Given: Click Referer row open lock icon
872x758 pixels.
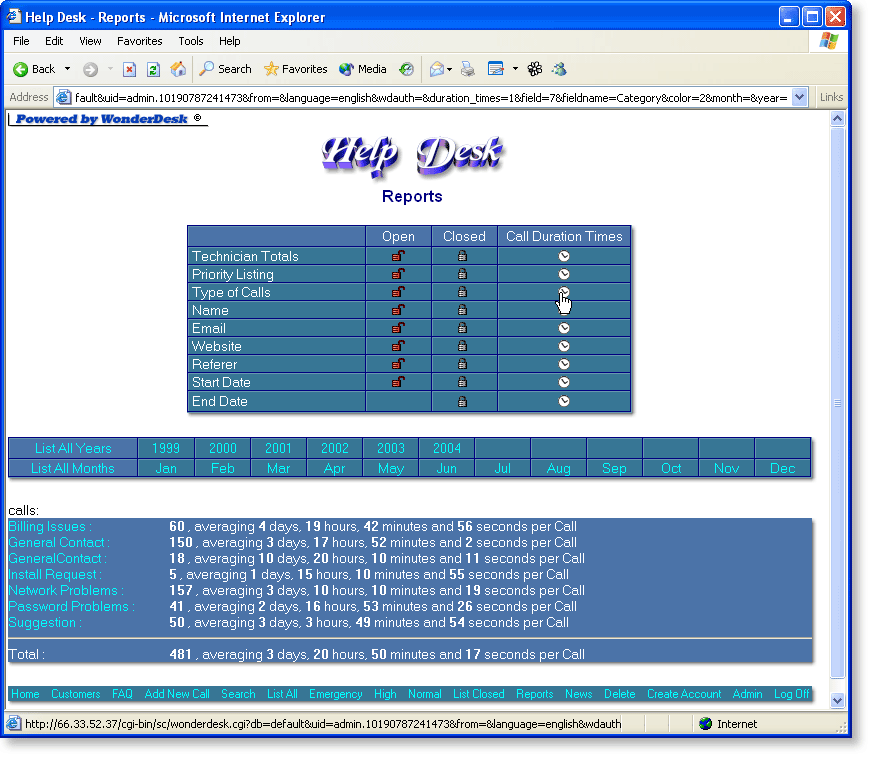Looking at the screenshot, I should click(398, 364).
